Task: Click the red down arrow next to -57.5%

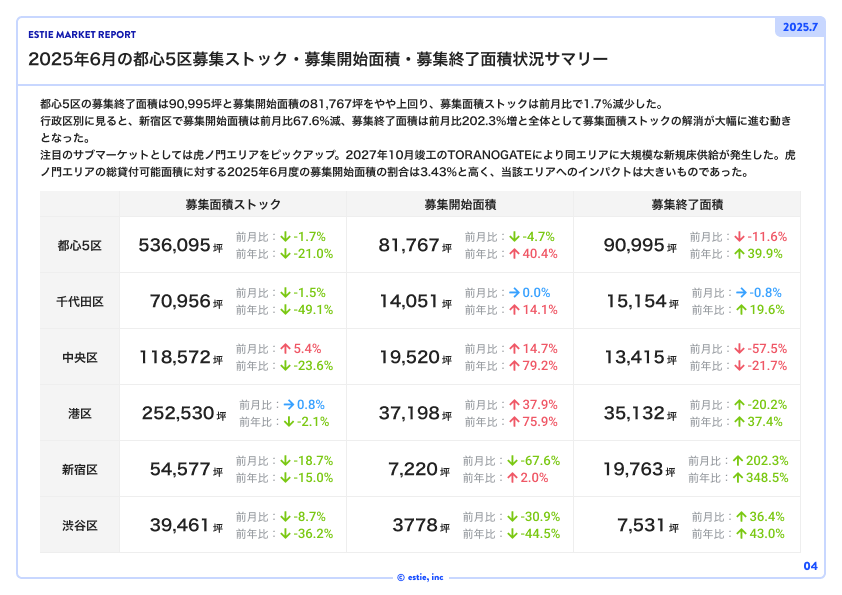Action: 740,349
